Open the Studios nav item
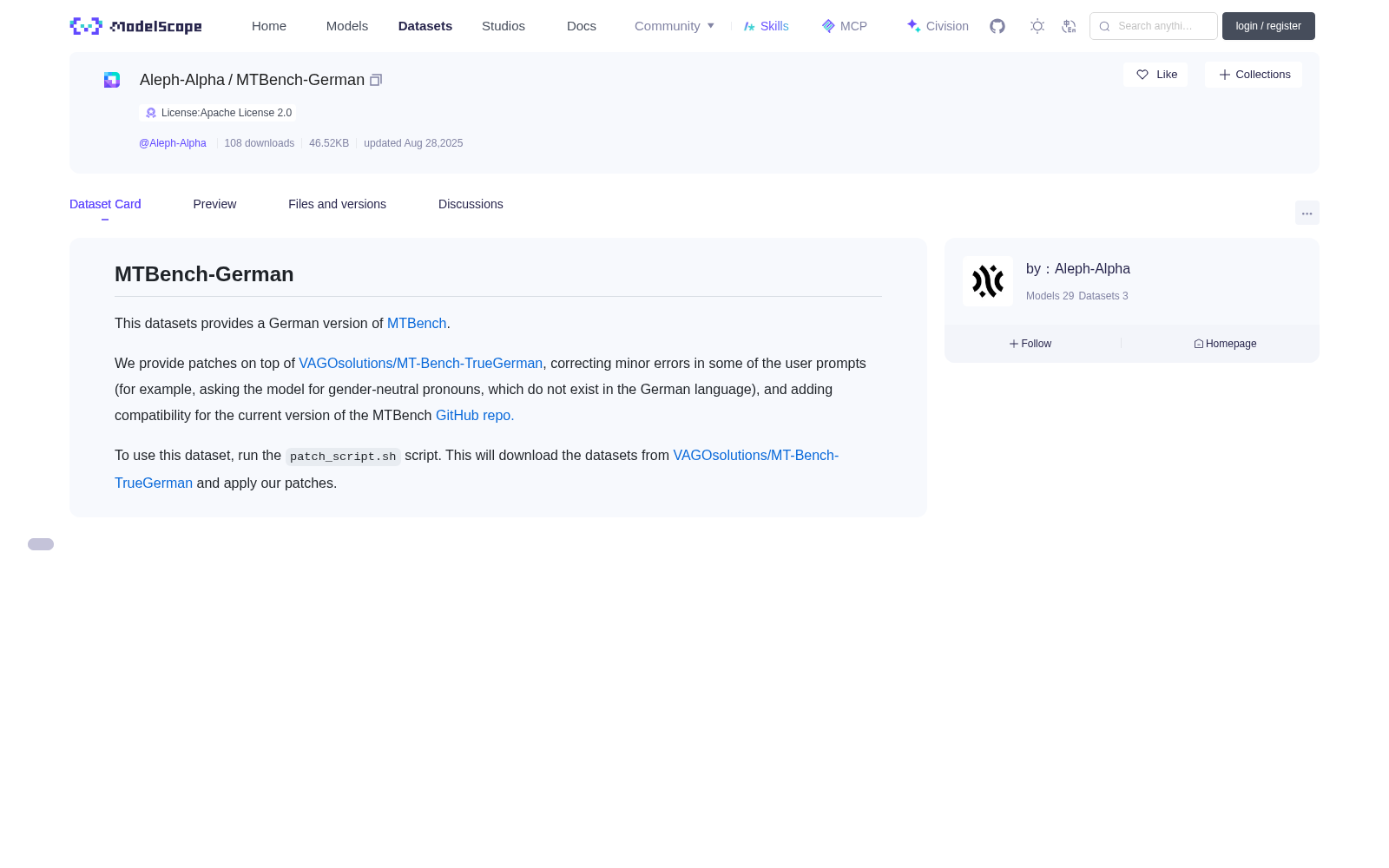The height and width of the screenshot is (868, 1389). [504, 26]
